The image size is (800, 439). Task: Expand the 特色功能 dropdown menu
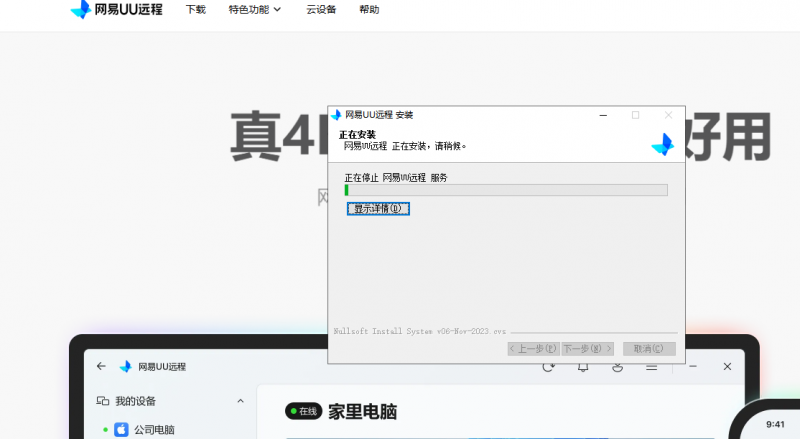pos(255,10)
